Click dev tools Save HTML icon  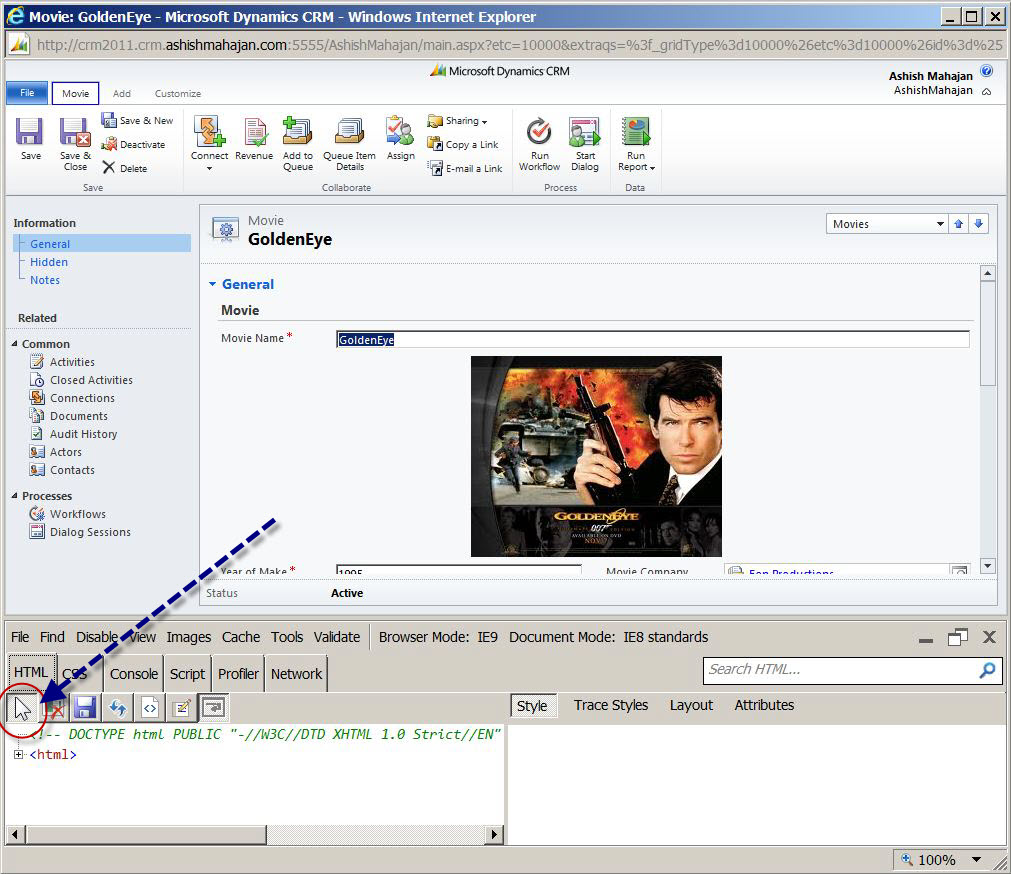point(85,708)
